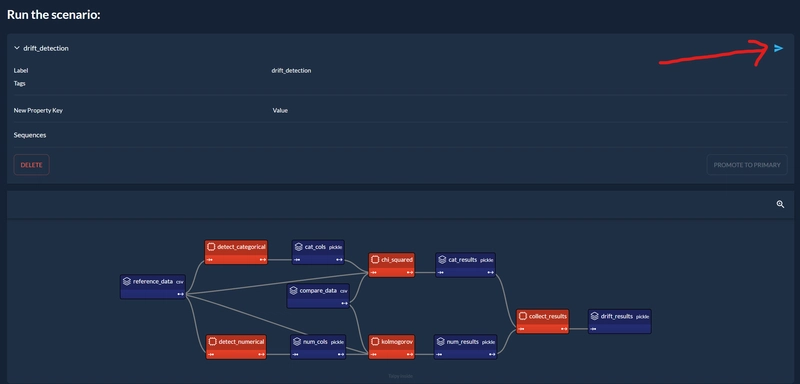This screenshot has height=384, width=800.
Task: Click the reference_data output port
Action: pos(180,294)
